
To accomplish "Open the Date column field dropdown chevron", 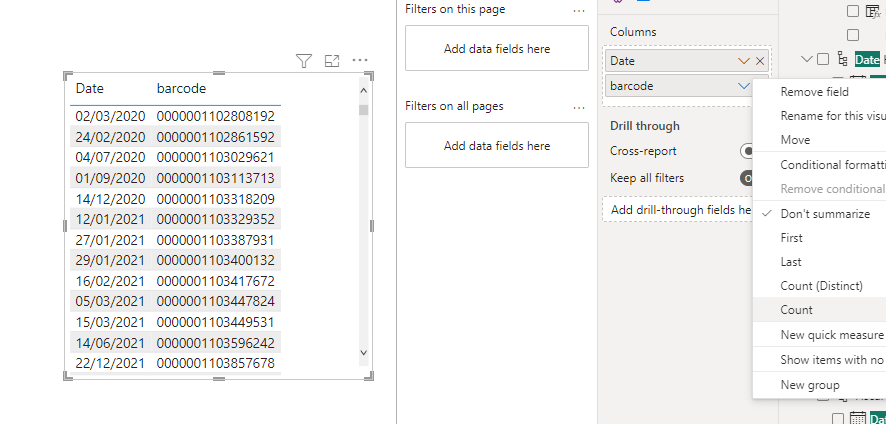I will (744, 61).
